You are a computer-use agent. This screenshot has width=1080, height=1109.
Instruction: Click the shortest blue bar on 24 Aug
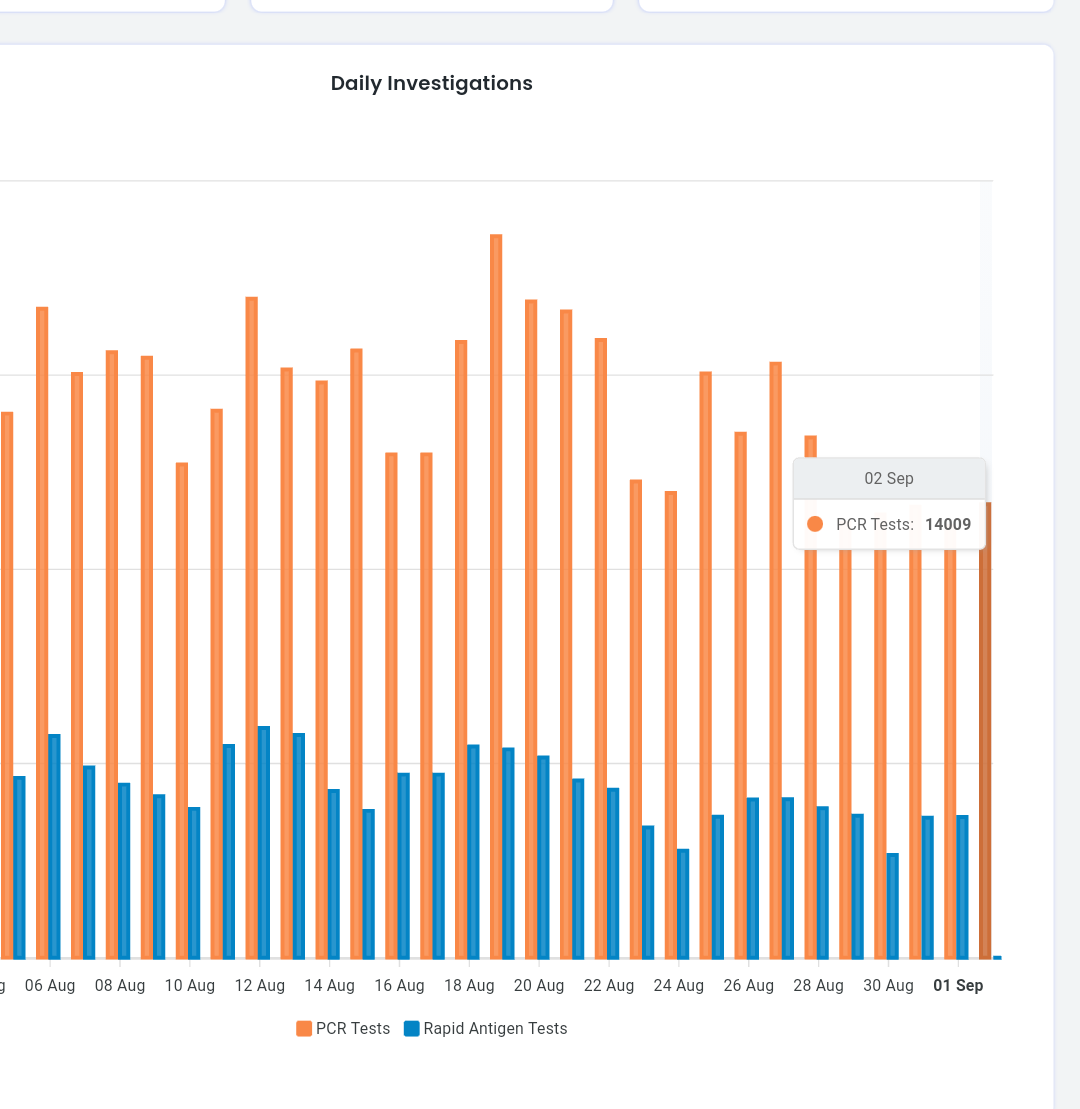tap(683, 904)
